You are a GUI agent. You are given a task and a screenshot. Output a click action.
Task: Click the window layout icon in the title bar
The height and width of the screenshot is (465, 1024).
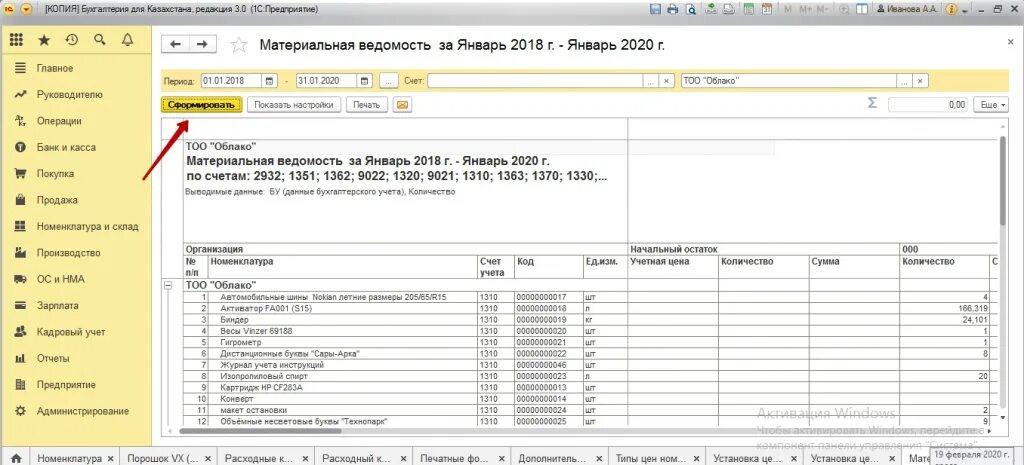click(862, 9)
